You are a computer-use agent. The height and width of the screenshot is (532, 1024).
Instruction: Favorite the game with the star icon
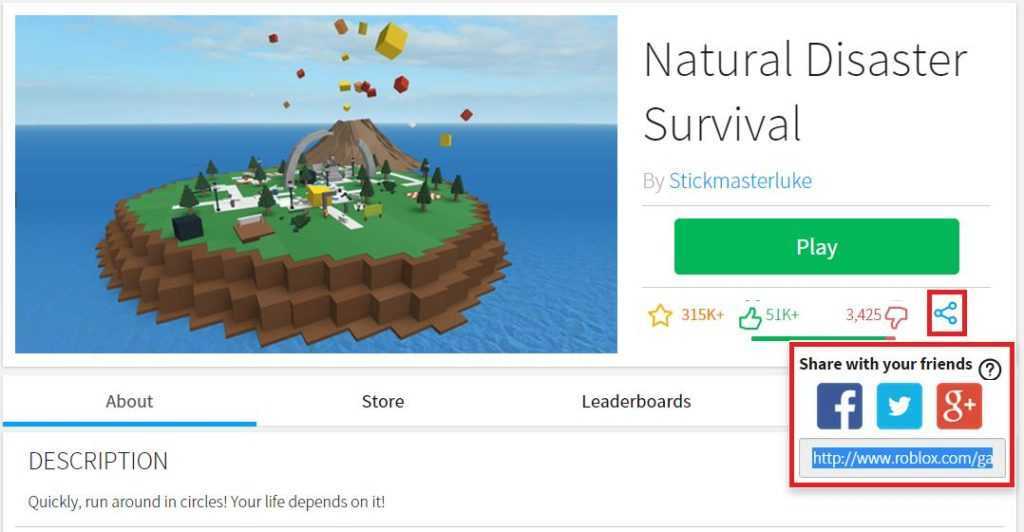click(660, 315)
